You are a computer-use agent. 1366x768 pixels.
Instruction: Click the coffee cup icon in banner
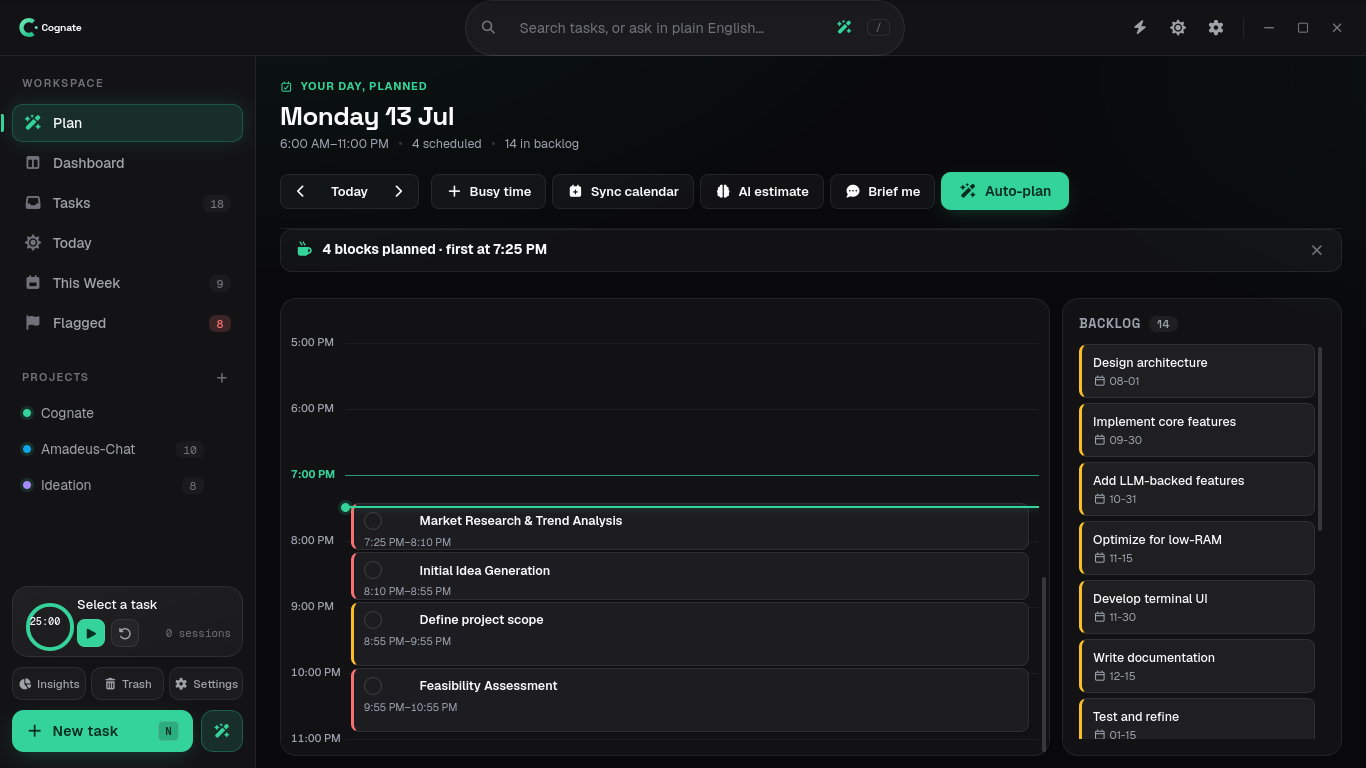click(x=304, y=249)
